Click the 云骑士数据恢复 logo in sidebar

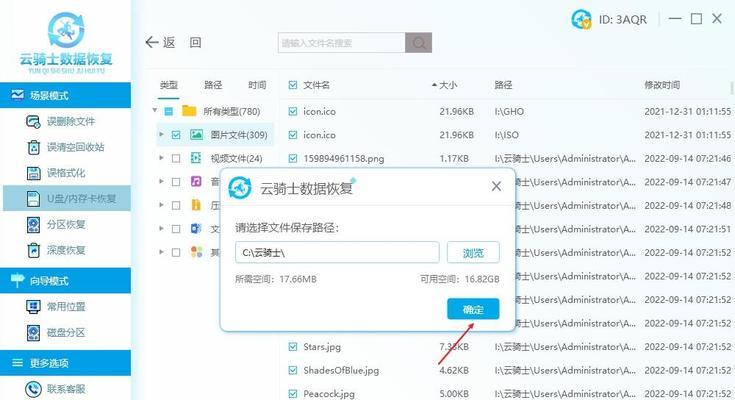pyautogui.click(x=66, y=42)
